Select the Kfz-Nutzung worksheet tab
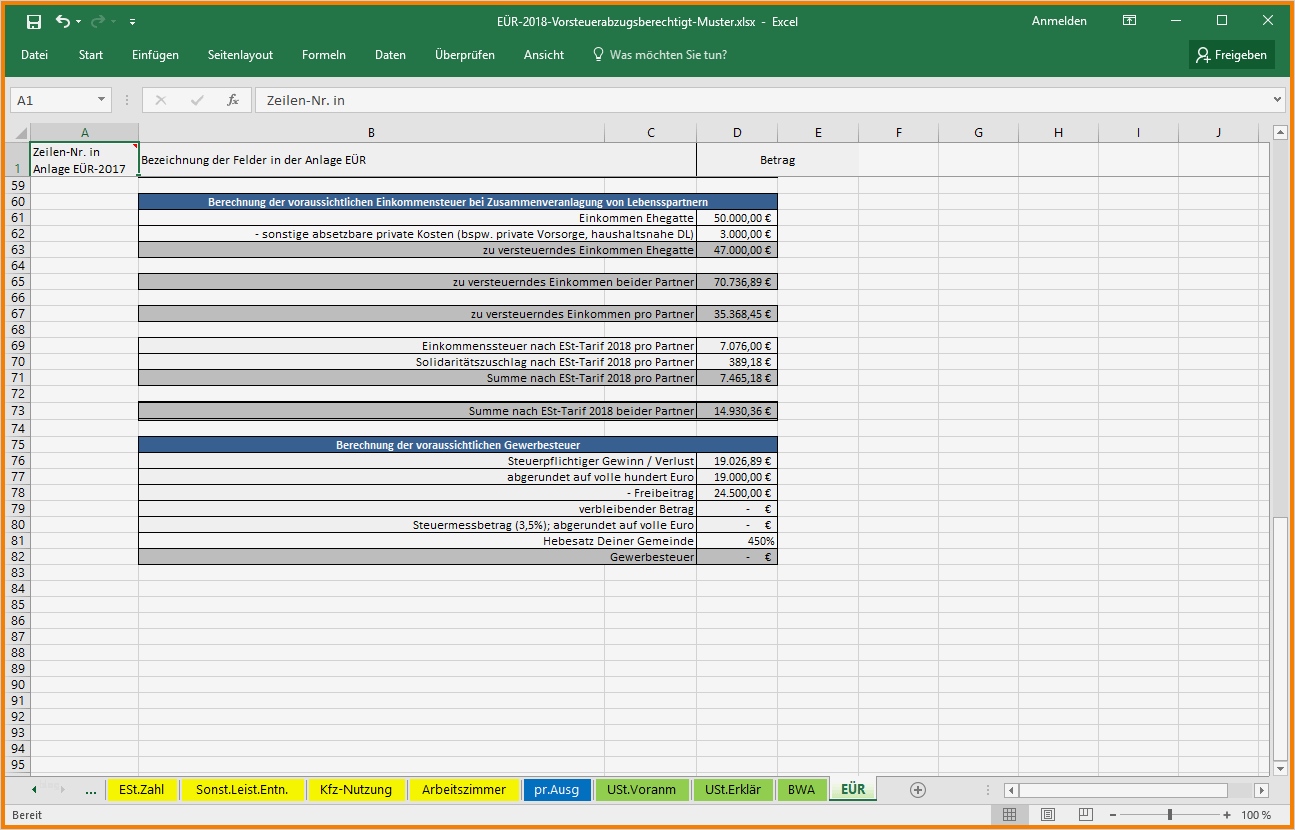This screenshot has width=1295, height=830. (356, 789)
